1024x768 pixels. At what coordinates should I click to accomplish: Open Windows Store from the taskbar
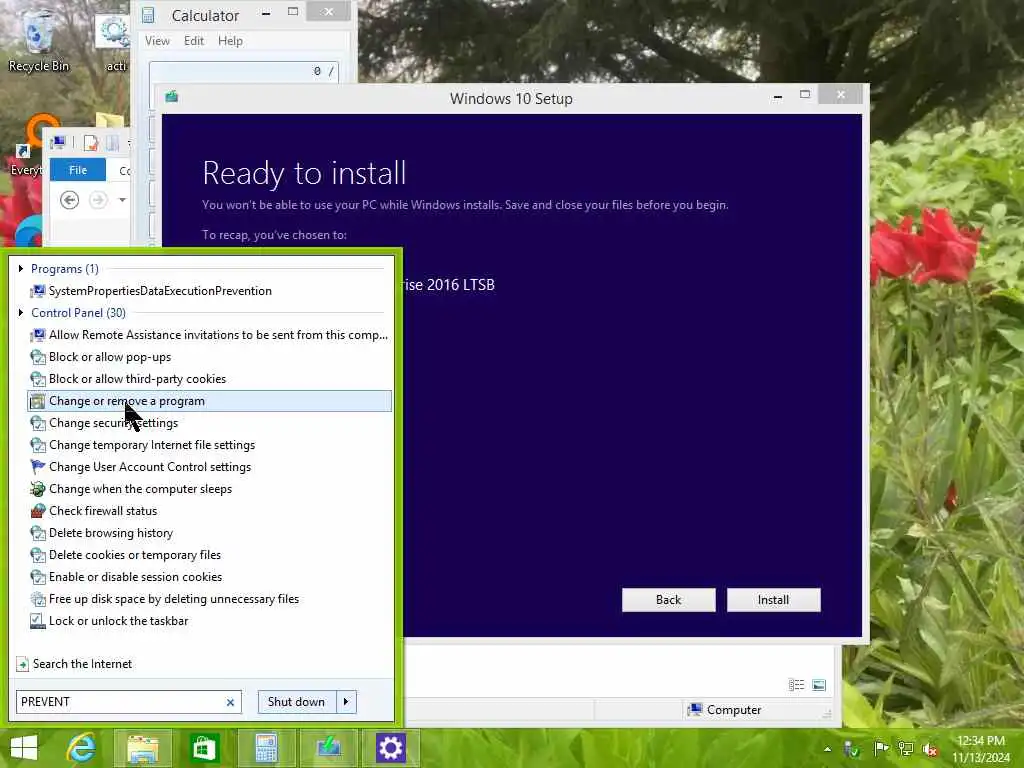point(203,748)
